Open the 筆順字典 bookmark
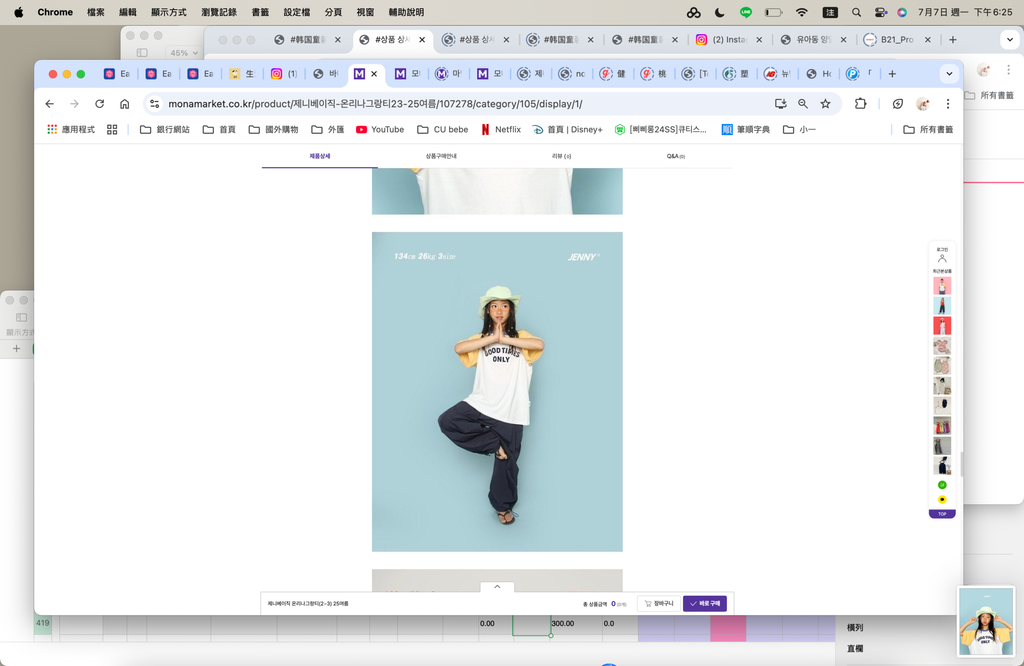 coord(746,129)
